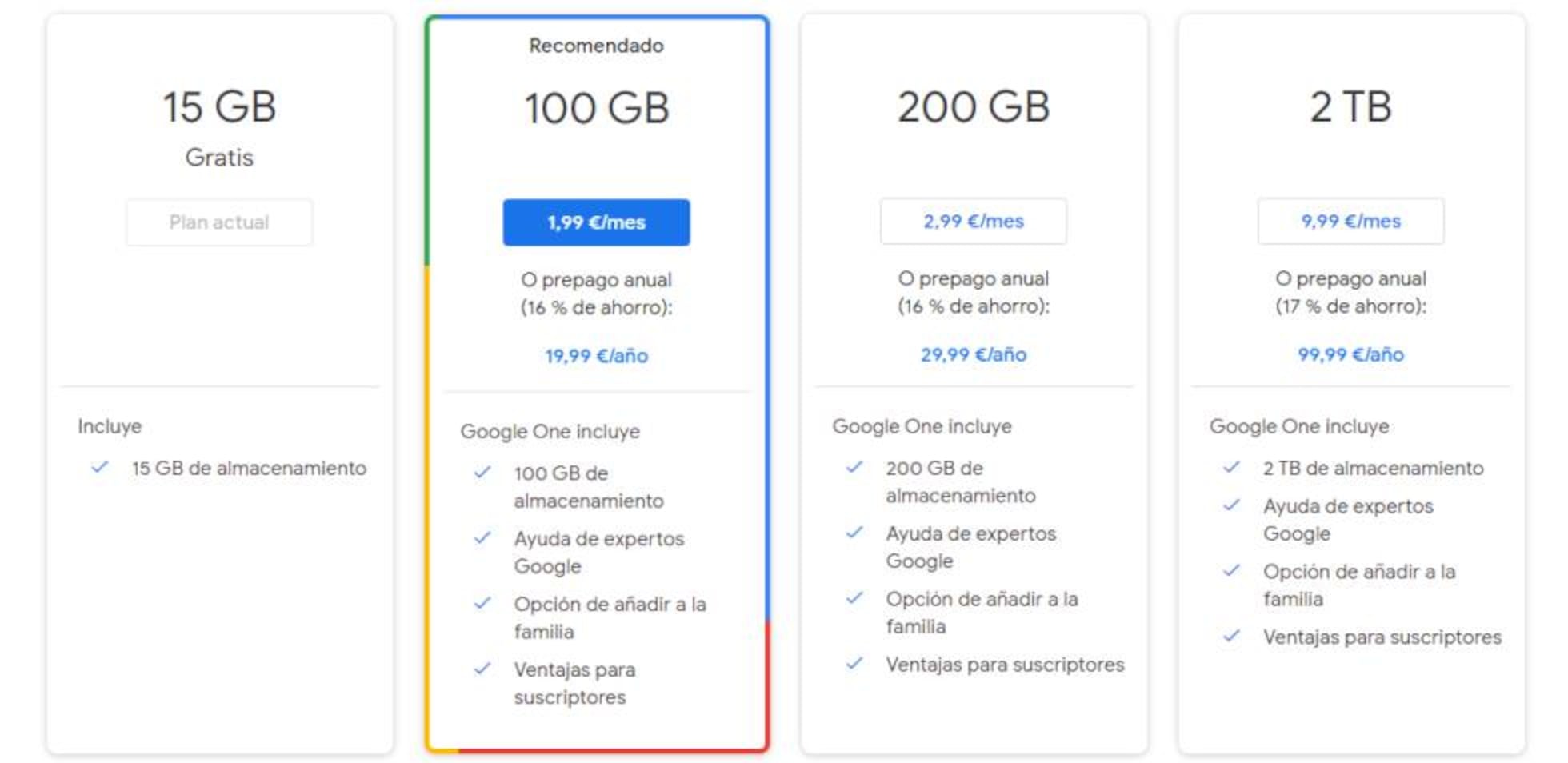
Task: Choose the 9,99 €/mes plan button
Action: [1350, 221]
